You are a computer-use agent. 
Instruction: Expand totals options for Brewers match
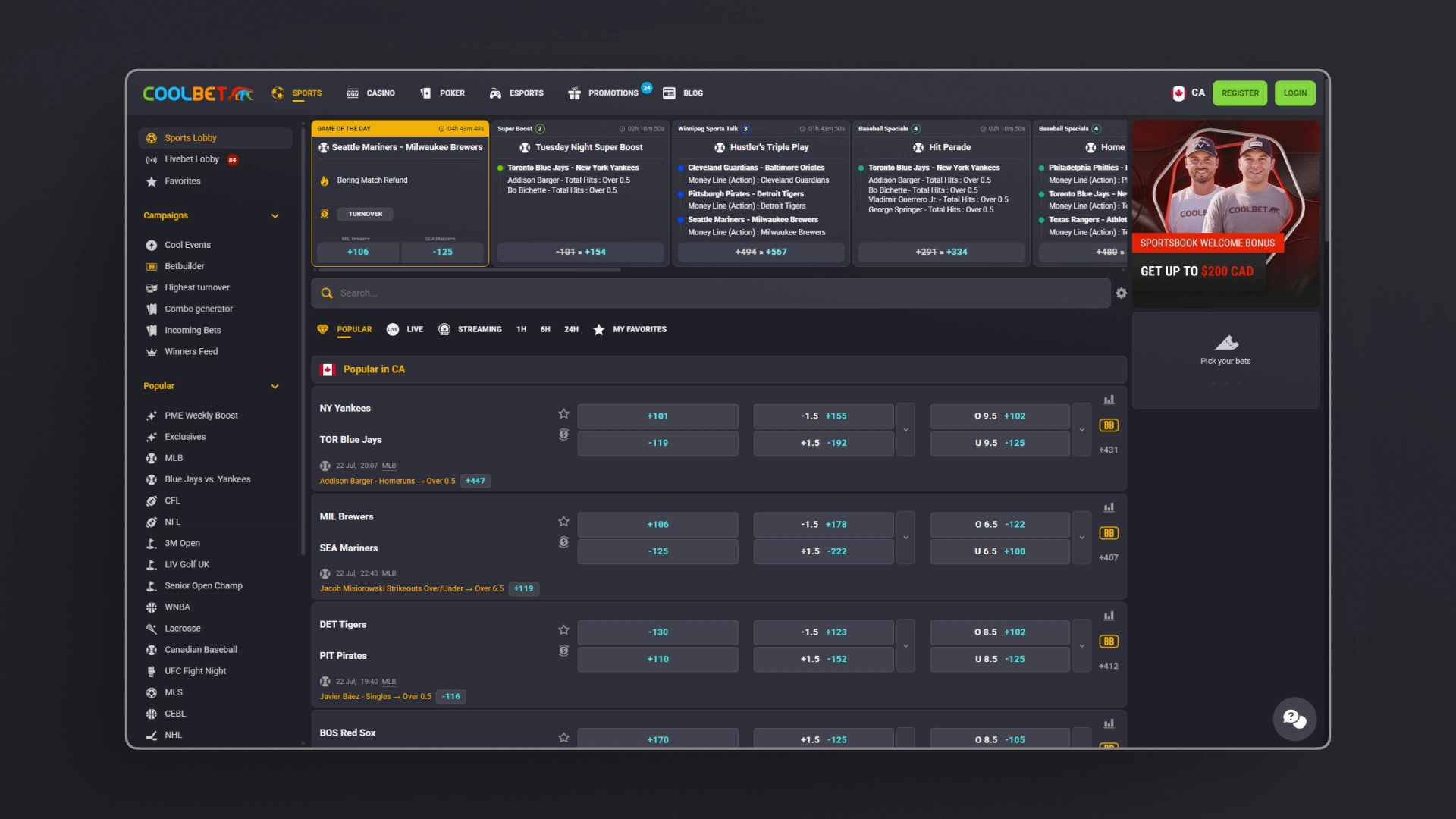[1082, 538]
